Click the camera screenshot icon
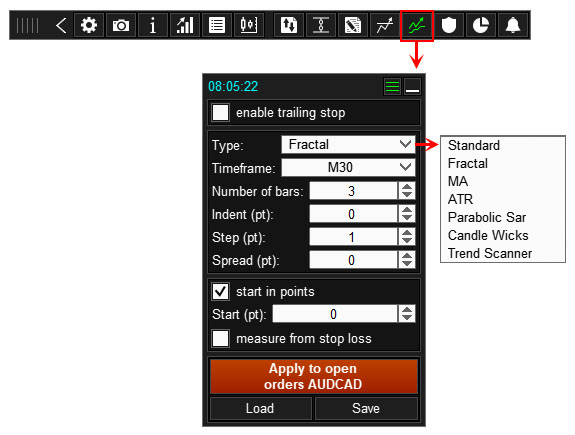This screenshot has height=435, width=575. tap(121, 25)
